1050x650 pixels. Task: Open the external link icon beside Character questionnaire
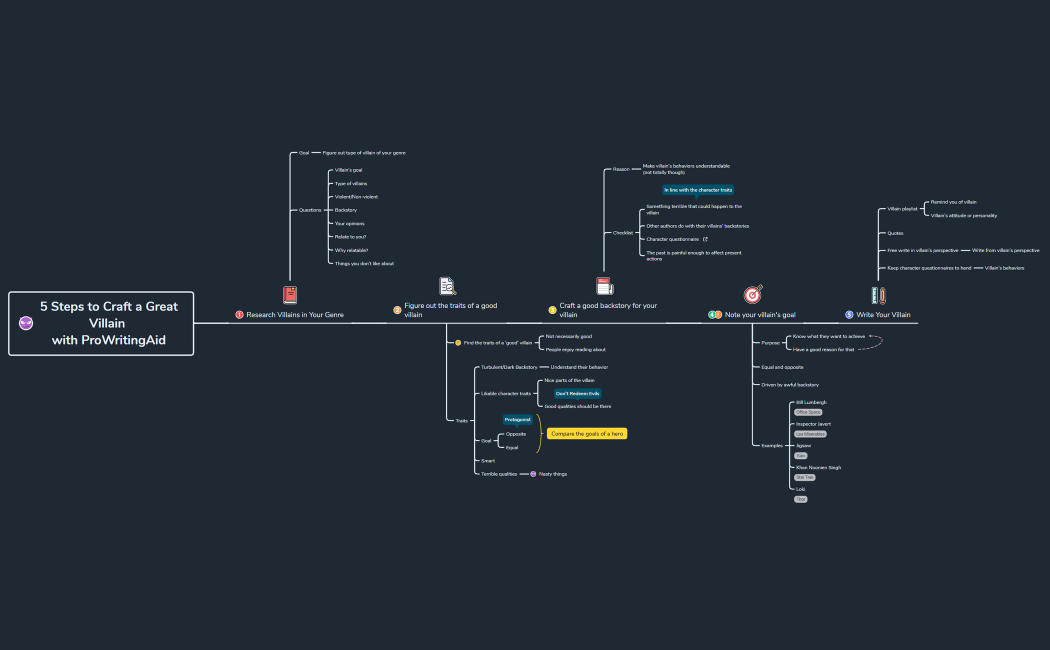tap(705, 239)
